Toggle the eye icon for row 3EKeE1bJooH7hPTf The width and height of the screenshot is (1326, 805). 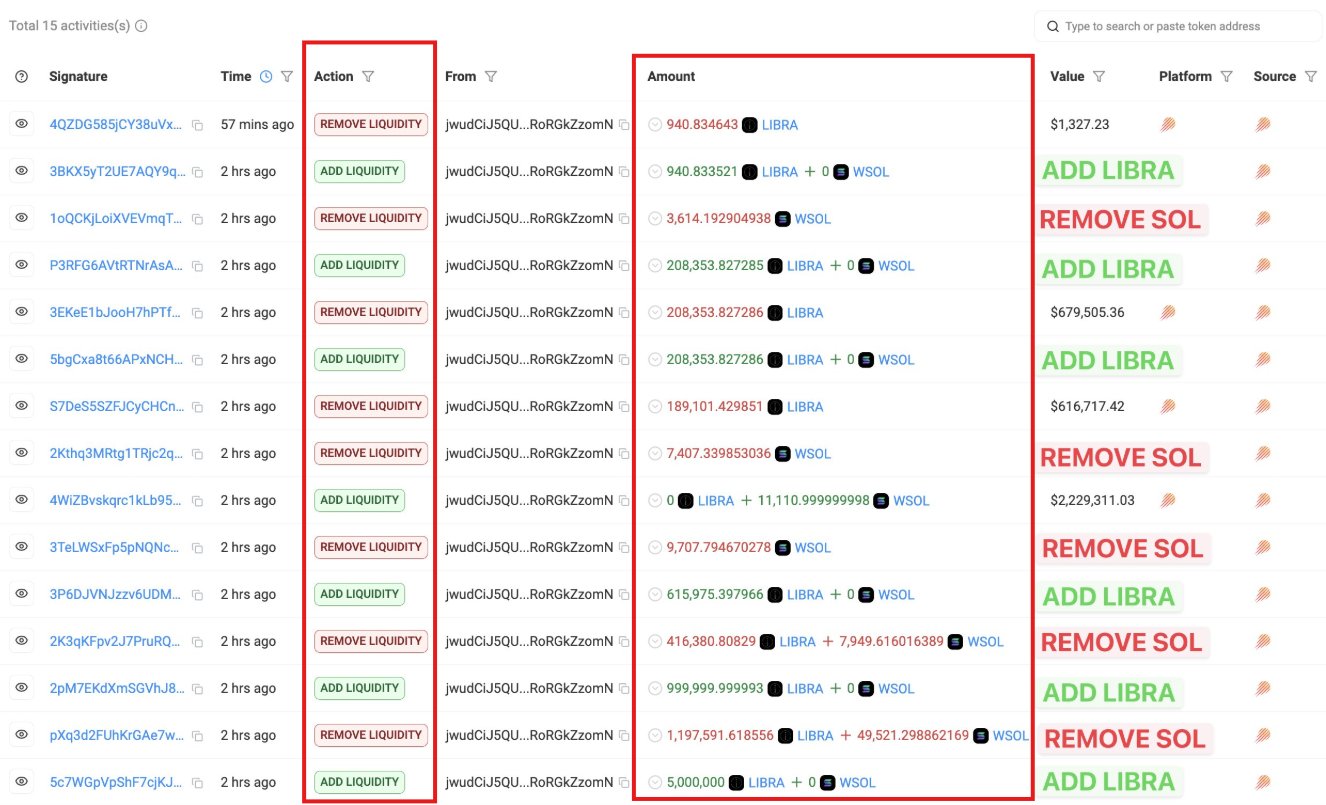point(22,313)
